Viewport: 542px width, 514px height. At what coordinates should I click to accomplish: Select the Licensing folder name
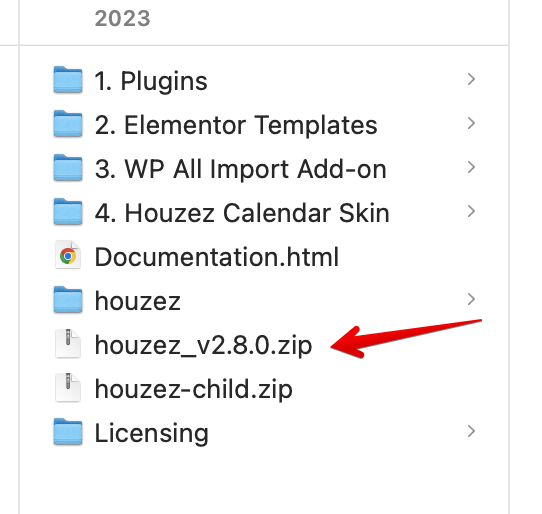pos(151,433)
